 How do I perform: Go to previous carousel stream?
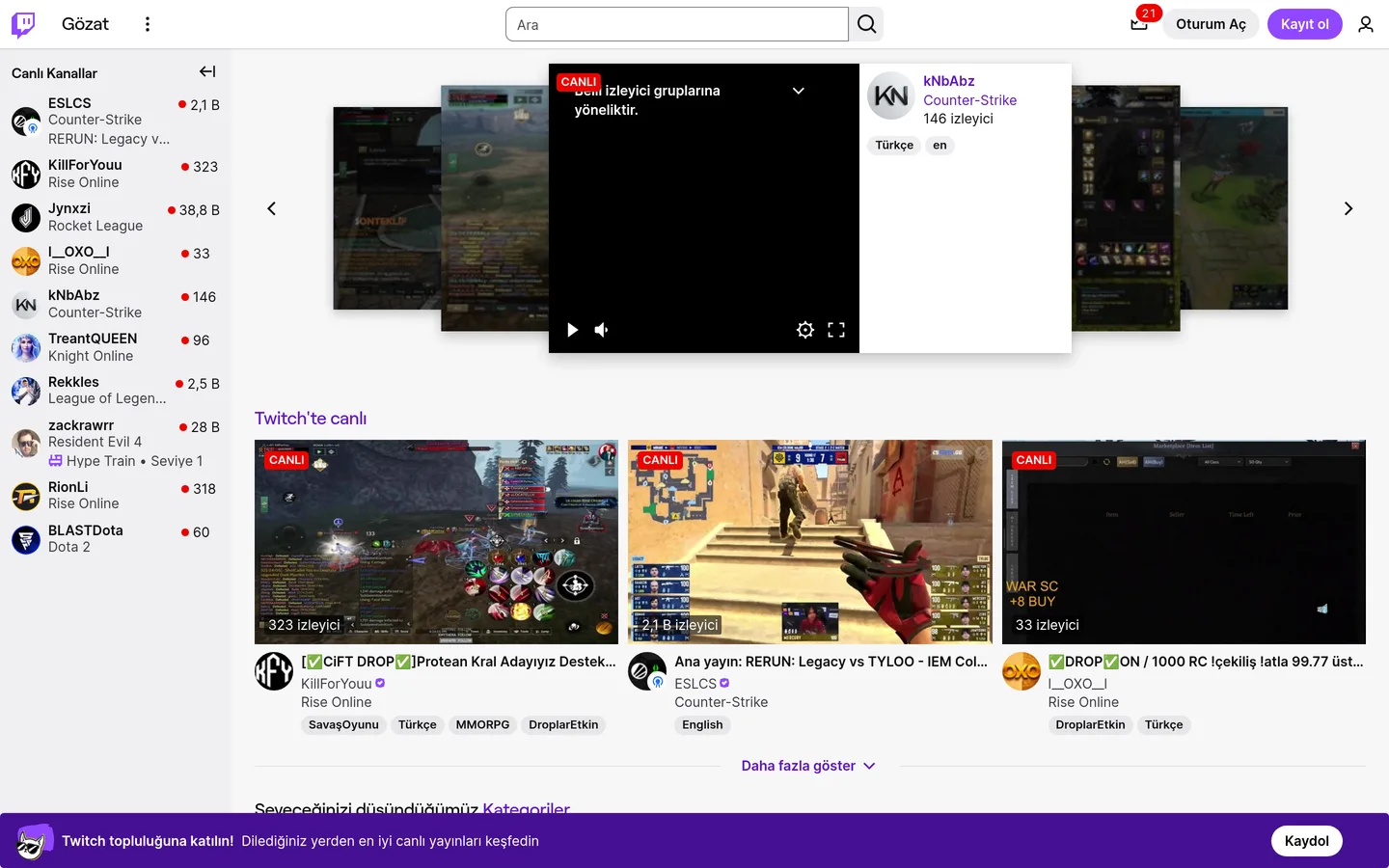pos(272,208)
